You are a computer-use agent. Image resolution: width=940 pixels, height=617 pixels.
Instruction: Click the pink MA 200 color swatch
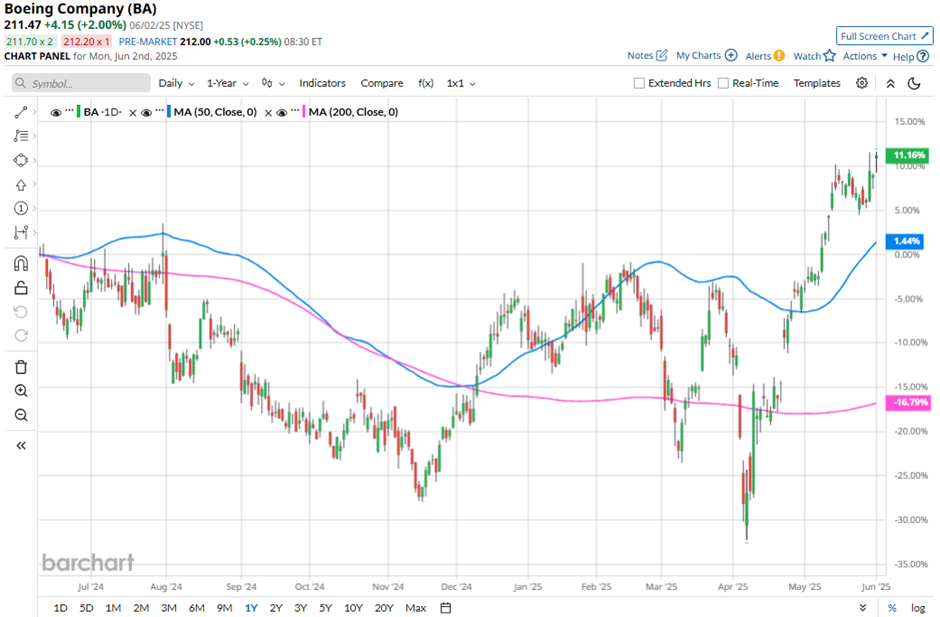304,112
